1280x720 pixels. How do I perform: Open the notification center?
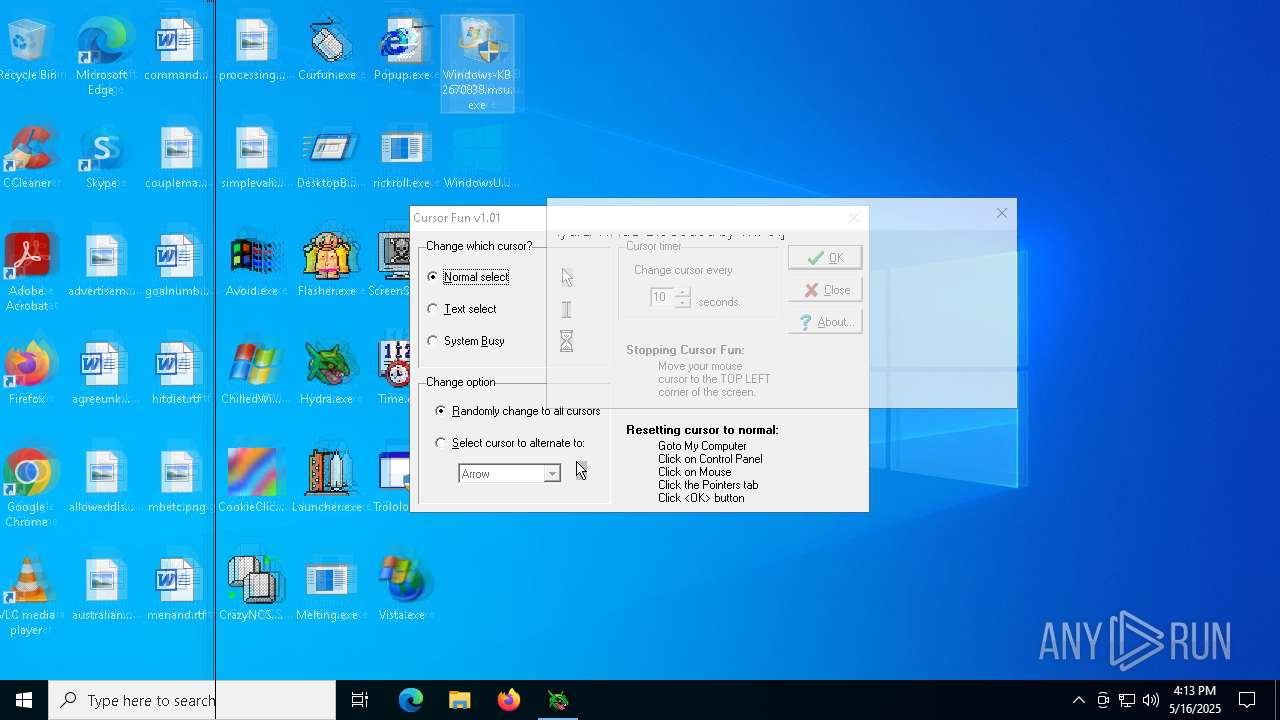1247,700
